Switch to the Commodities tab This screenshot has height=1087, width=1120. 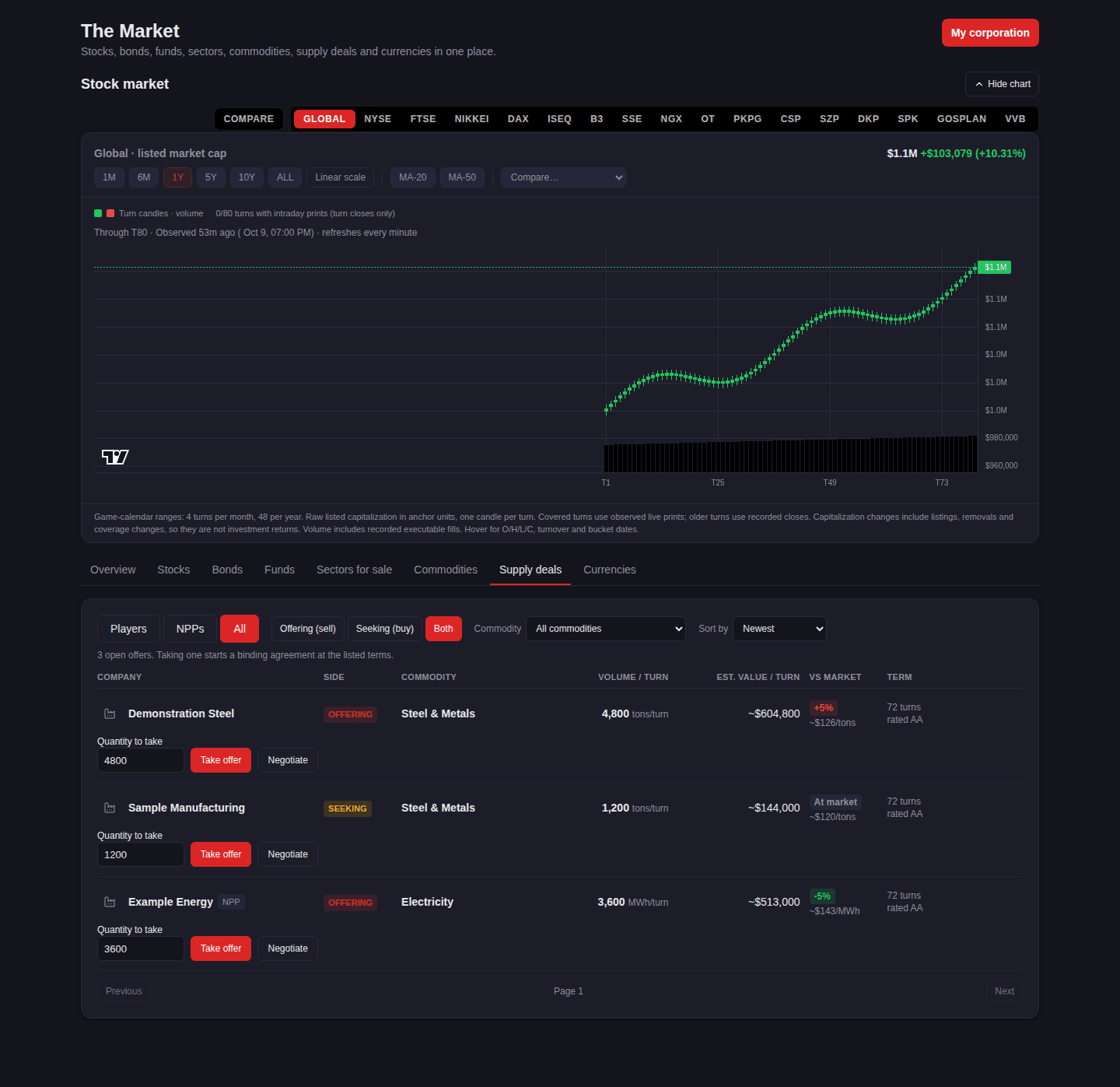pos(446,570)
